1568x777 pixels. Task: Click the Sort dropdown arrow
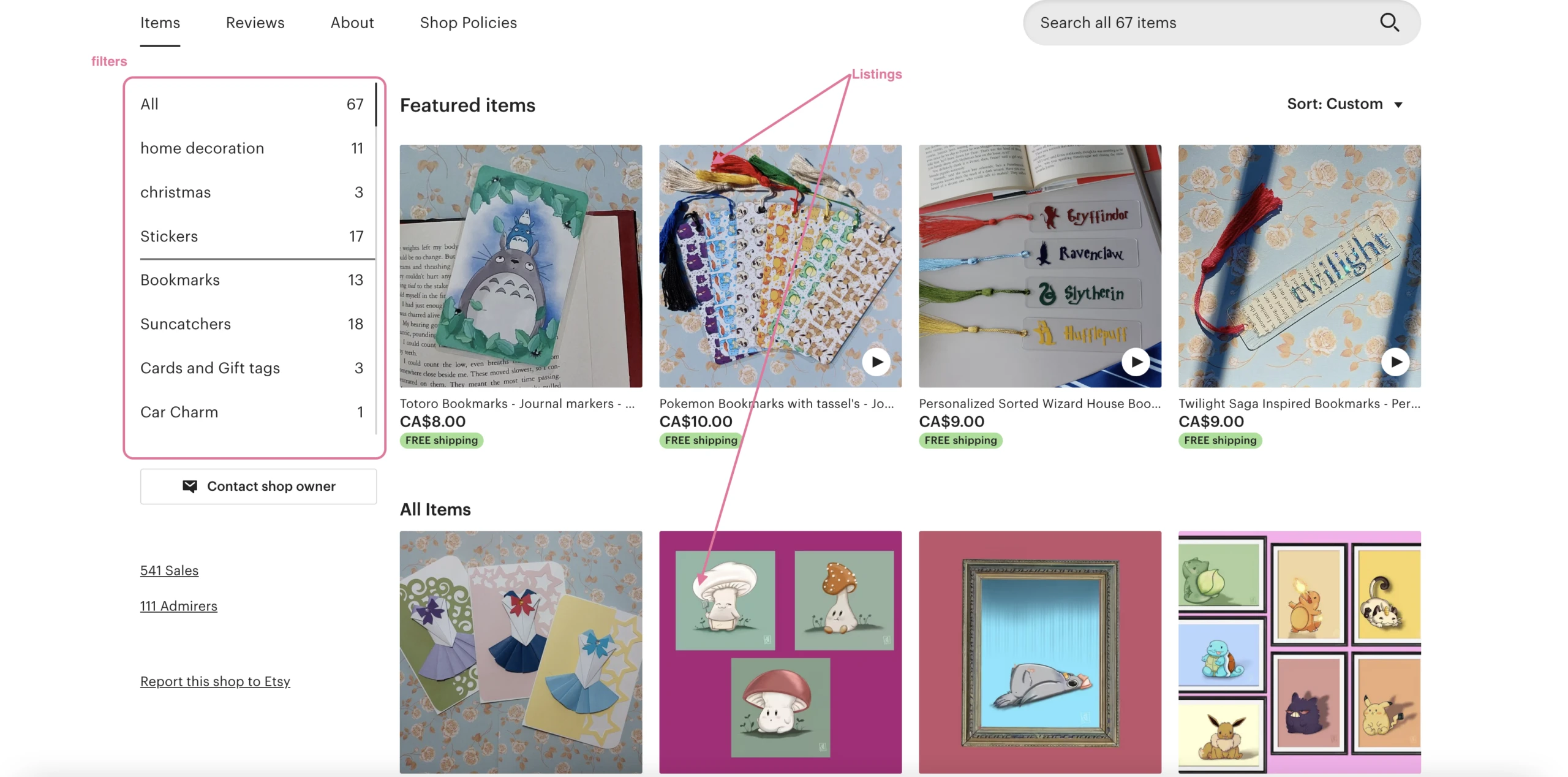click(x=1398, y=105)
